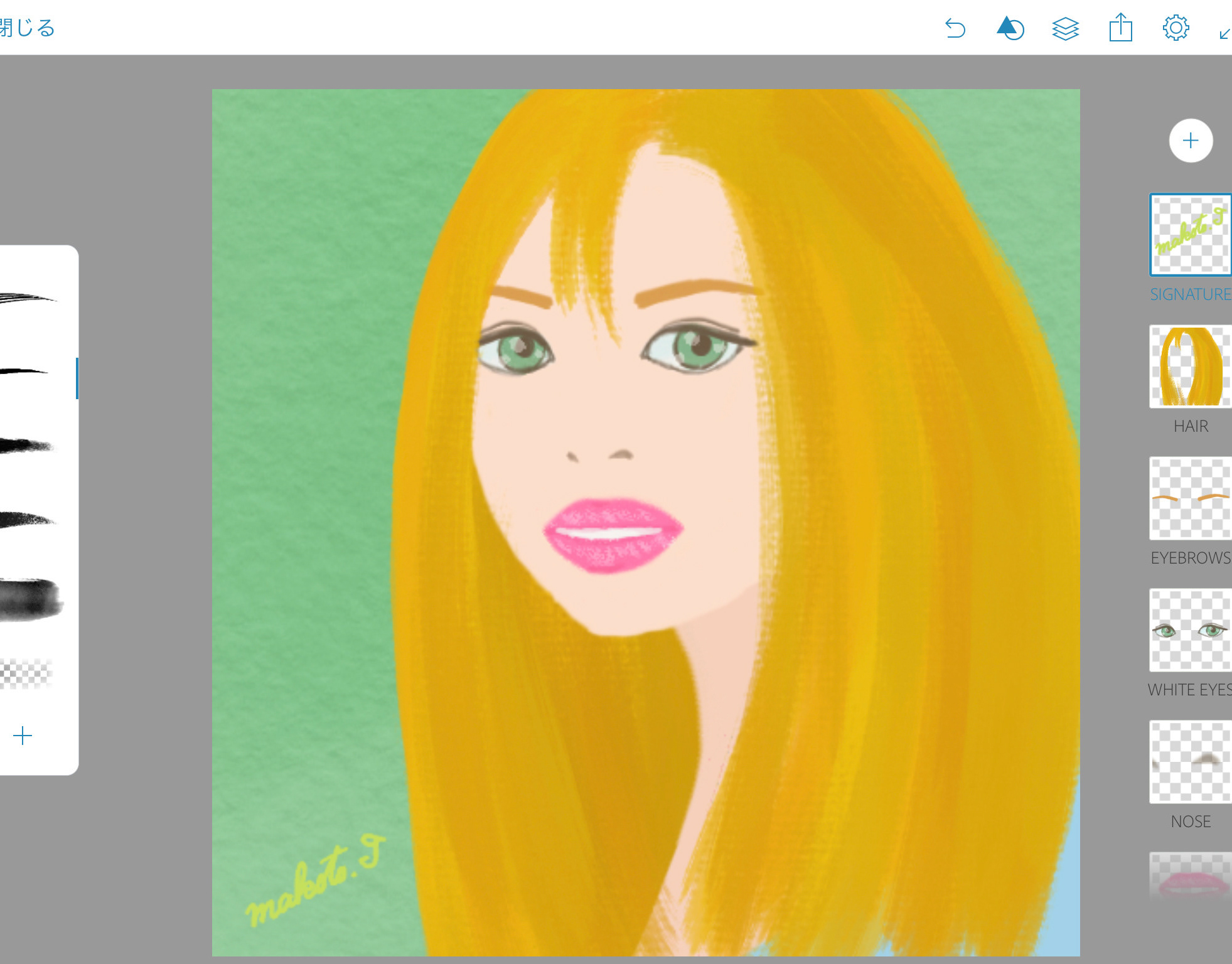Open settings gear icon
Image resolution: width=1232 pixels, height=964 pixels.
click(1176, 28)
